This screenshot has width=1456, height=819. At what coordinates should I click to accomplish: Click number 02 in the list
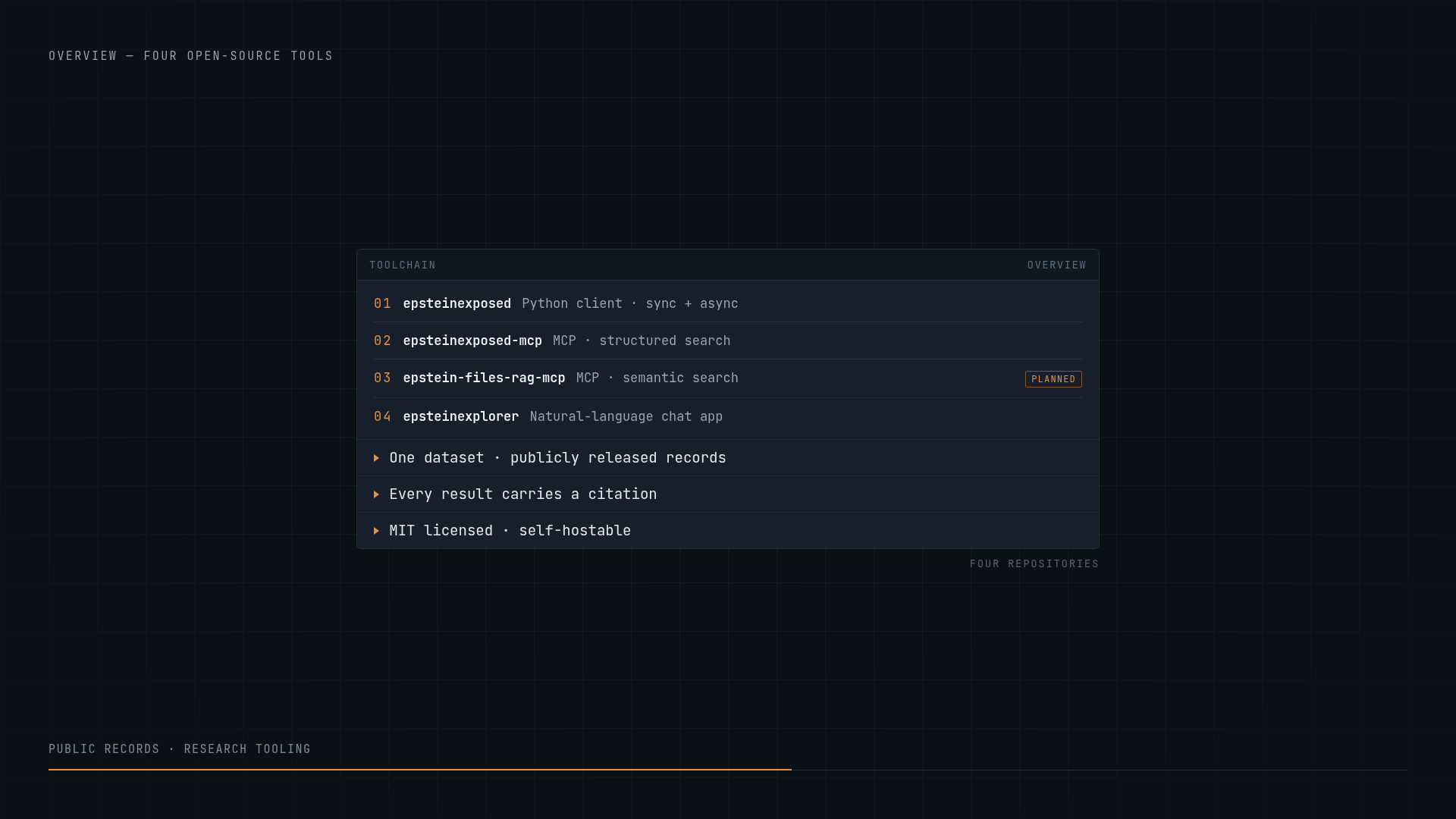[x=382, y=340]
